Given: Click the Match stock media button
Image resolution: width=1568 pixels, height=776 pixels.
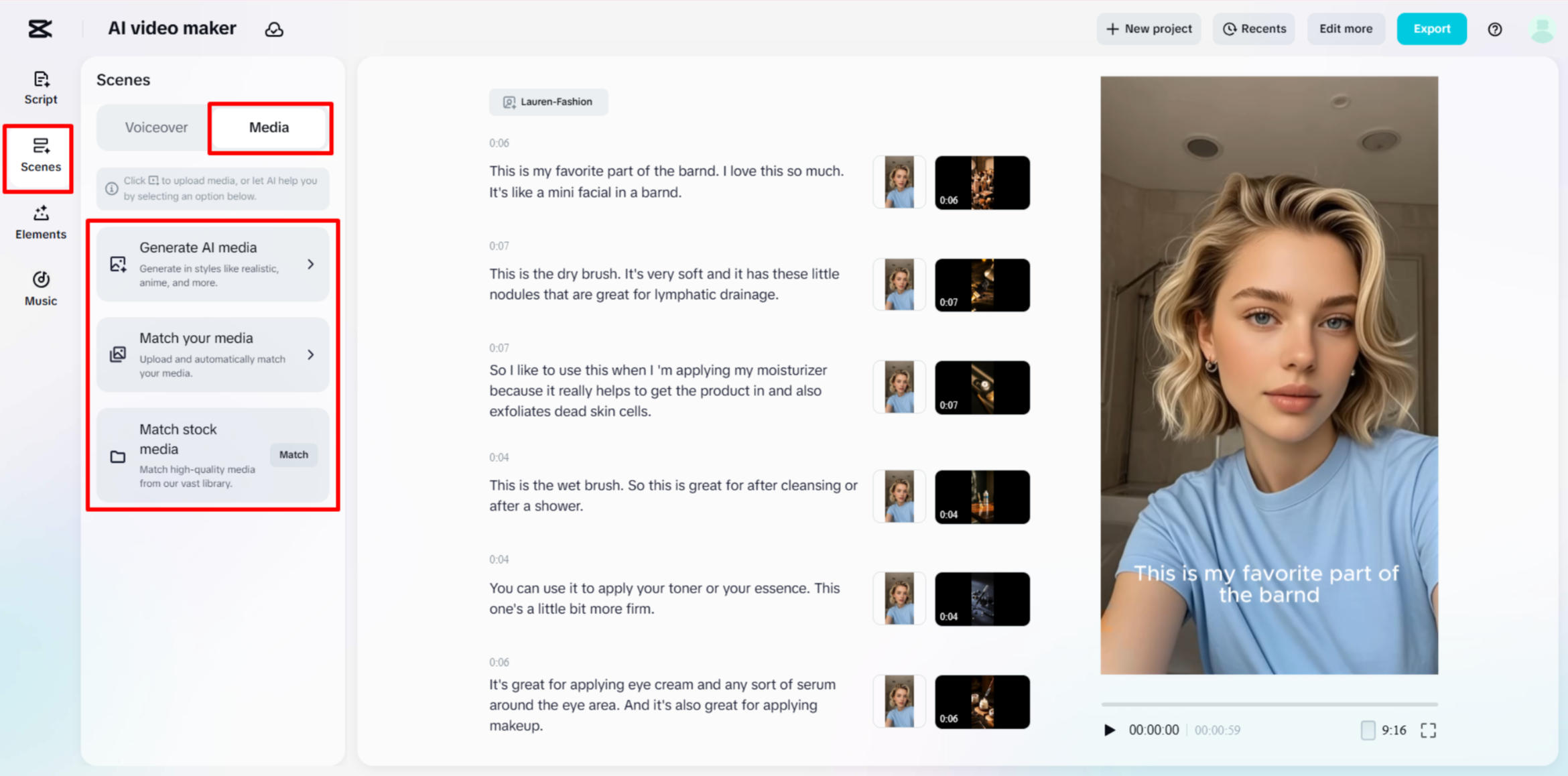Looking at the screenshot, I should click(x=293, y=454).
